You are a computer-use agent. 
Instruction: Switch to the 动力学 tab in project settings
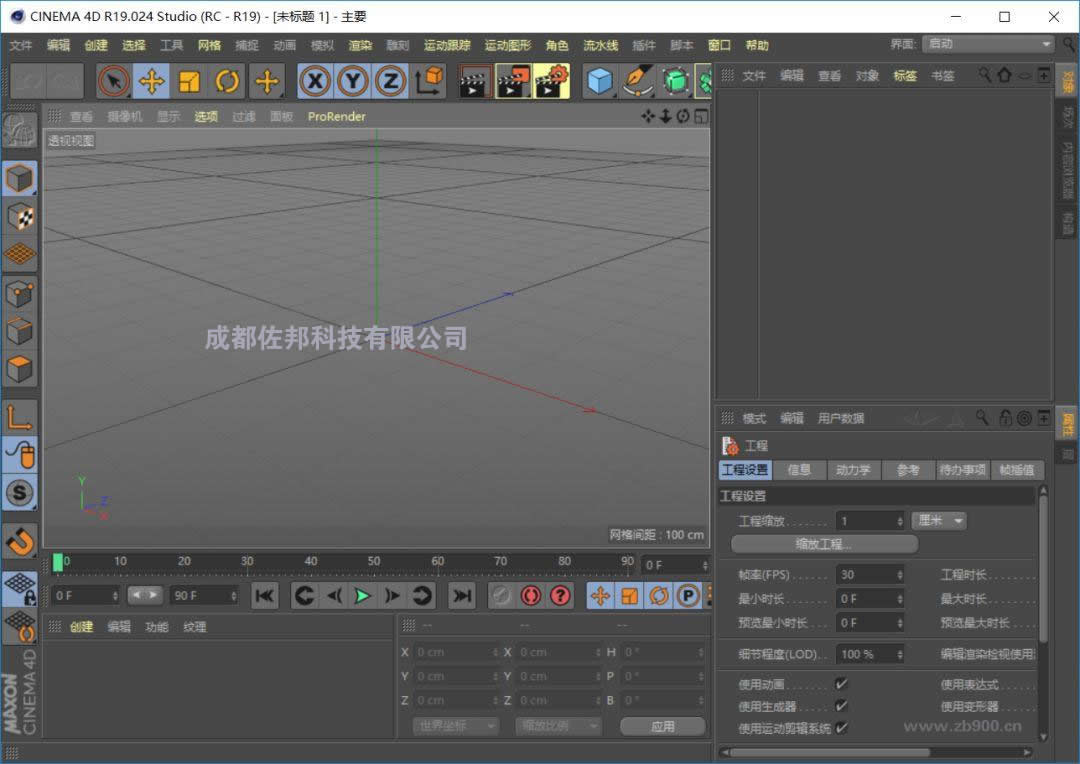[x=854, y=470]
